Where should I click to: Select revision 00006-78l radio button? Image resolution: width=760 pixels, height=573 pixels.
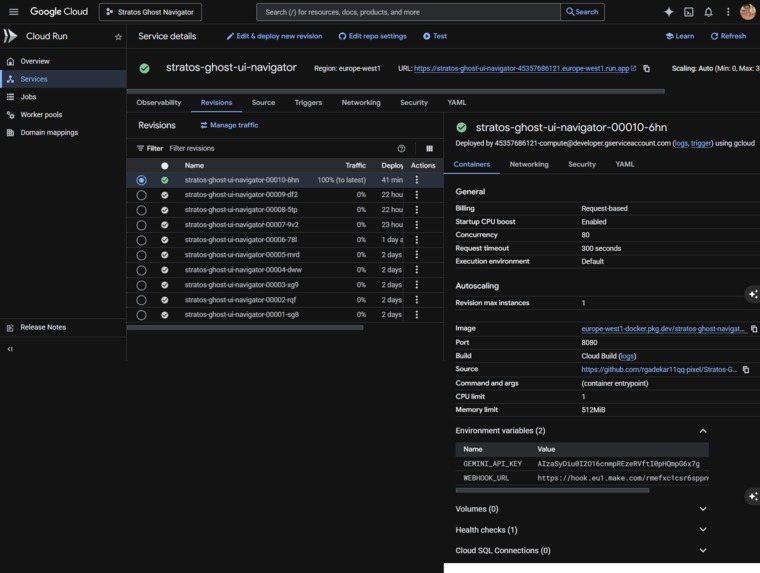coord(141,240)
